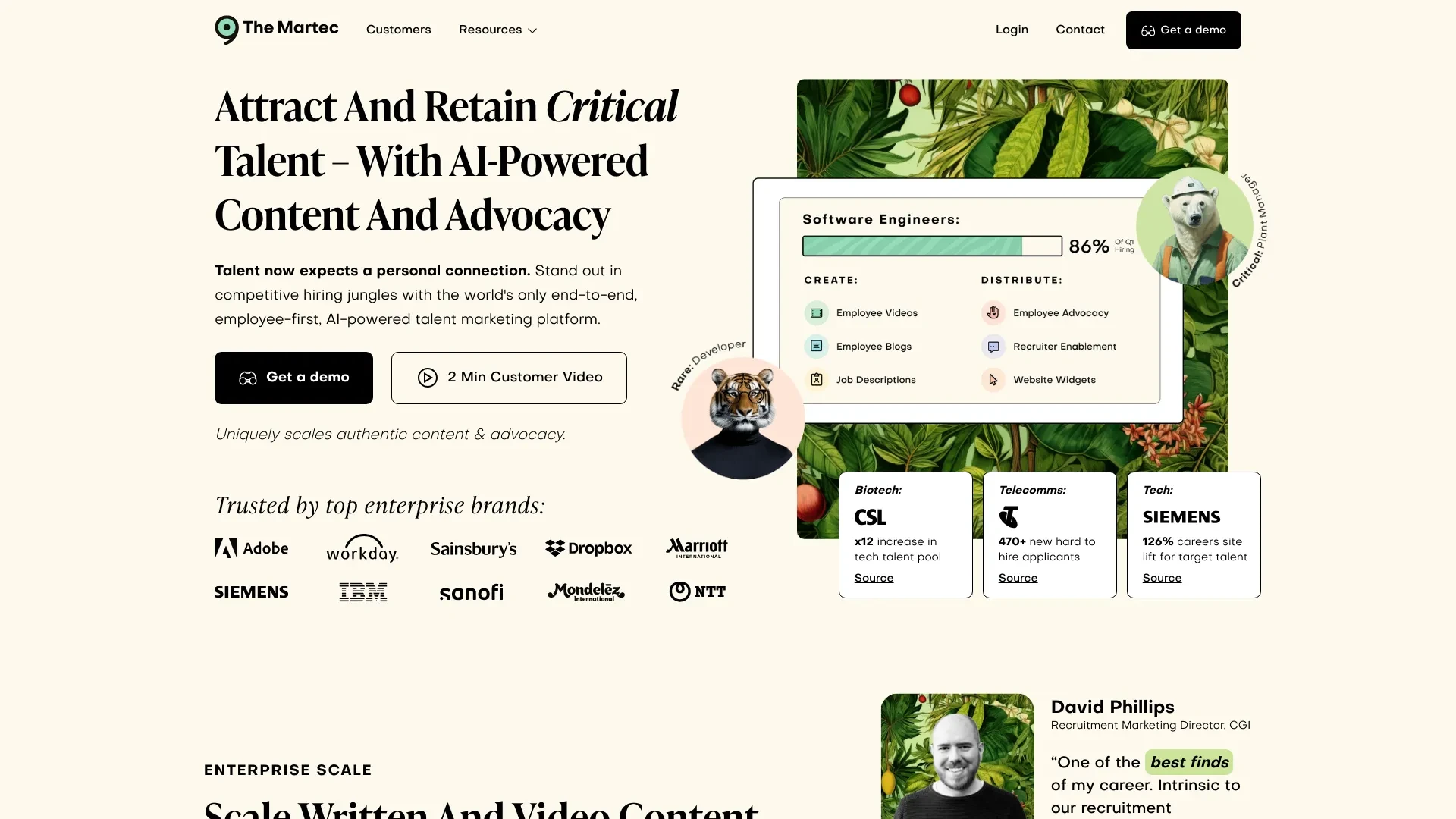Click the Get a Demo button

[x=1183, y=30]
